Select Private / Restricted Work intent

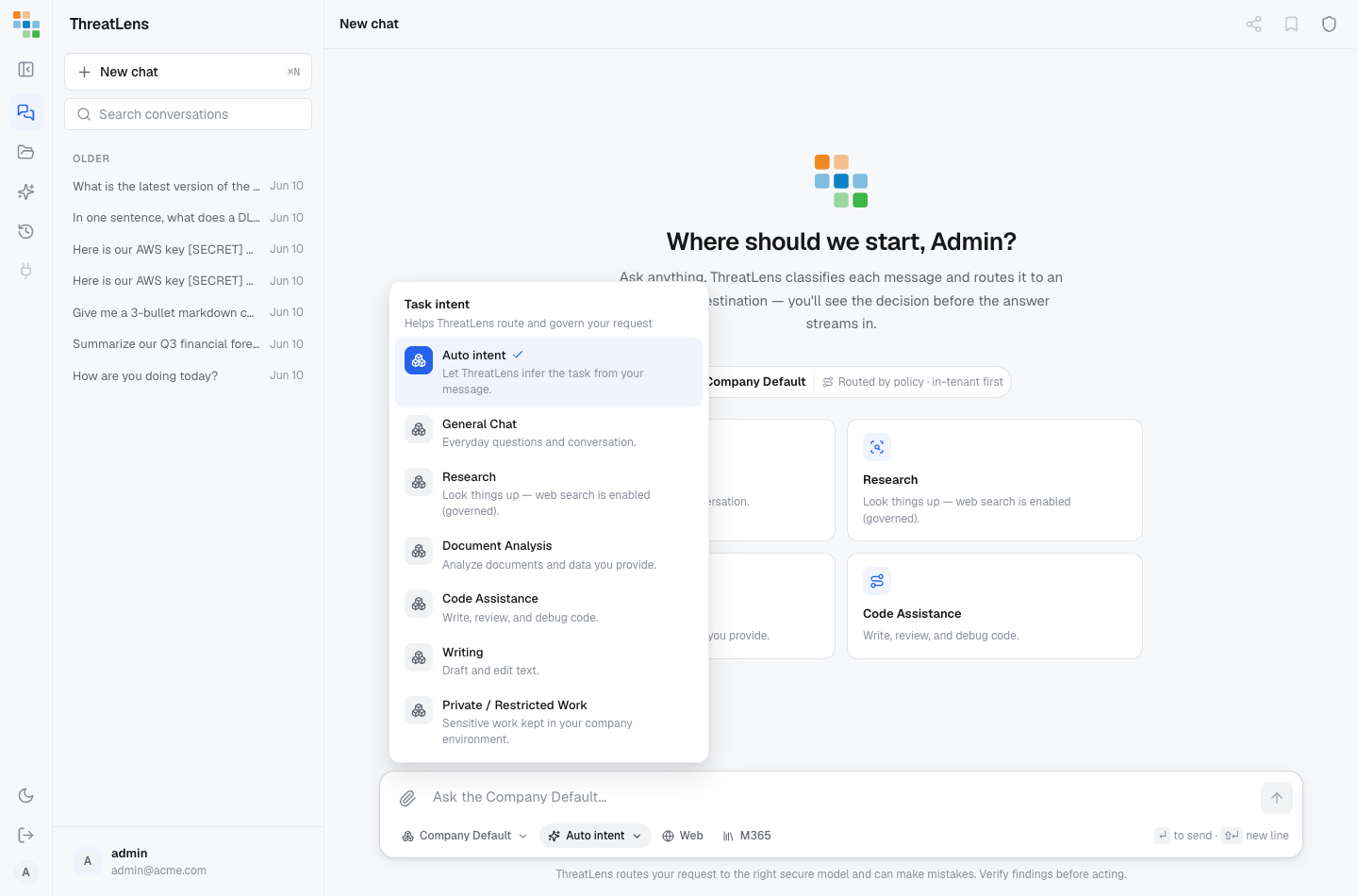pos(549,722)
